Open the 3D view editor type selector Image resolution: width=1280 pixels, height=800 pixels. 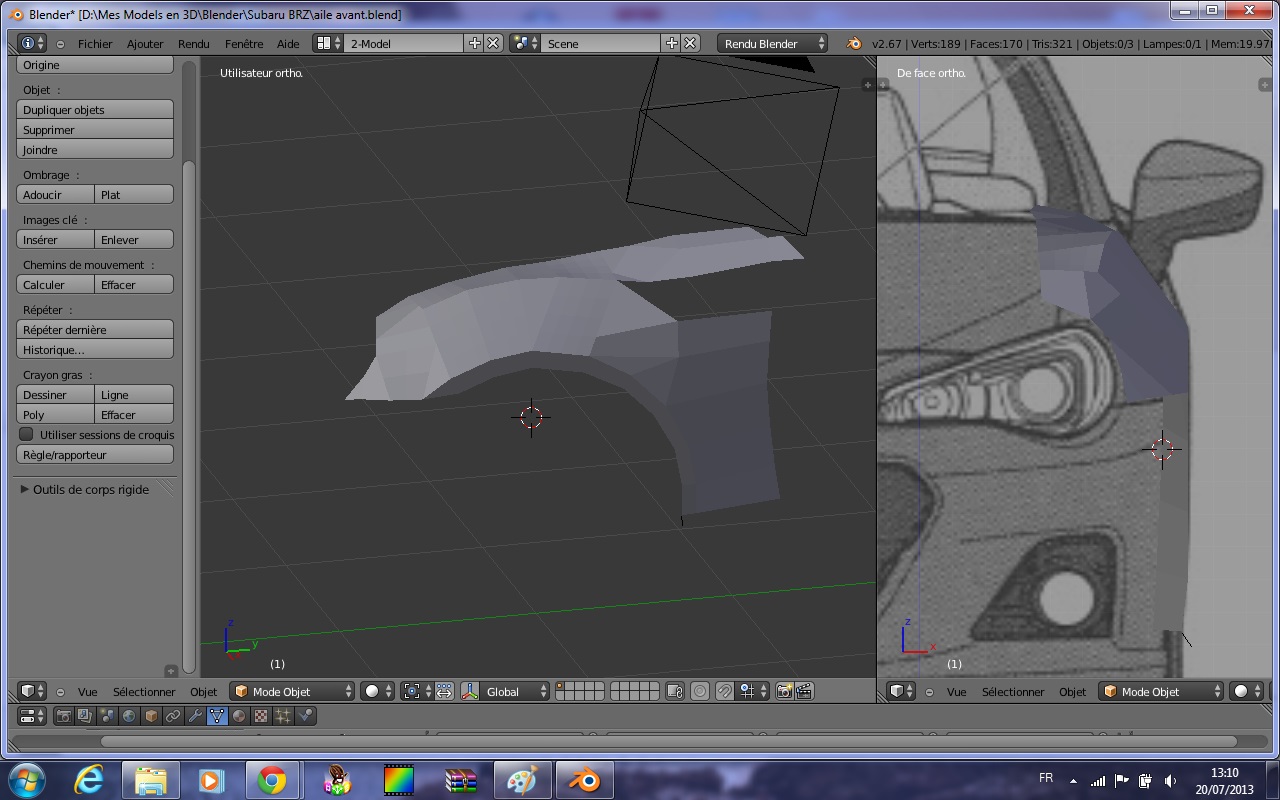33,691
